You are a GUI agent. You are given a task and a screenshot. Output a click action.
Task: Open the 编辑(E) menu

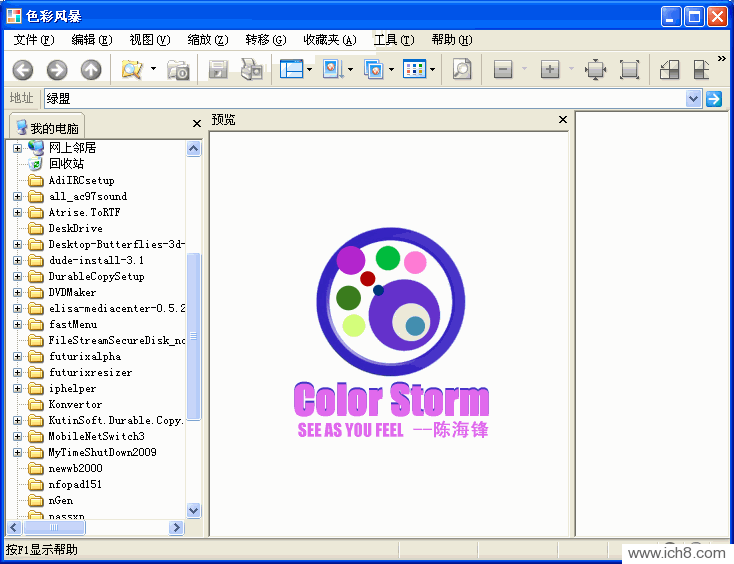click(x=92, y=40)
